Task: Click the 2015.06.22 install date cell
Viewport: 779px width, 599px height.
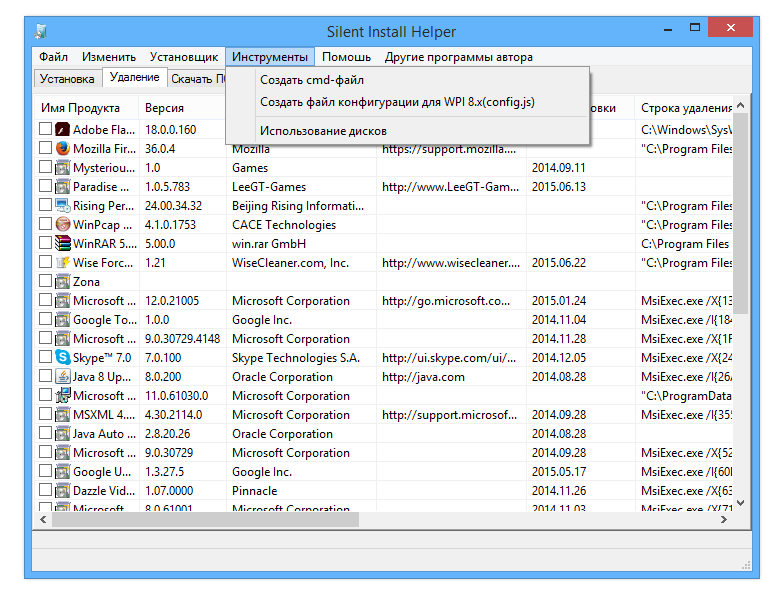Action: pyautogui.click(x=580, y=263)
